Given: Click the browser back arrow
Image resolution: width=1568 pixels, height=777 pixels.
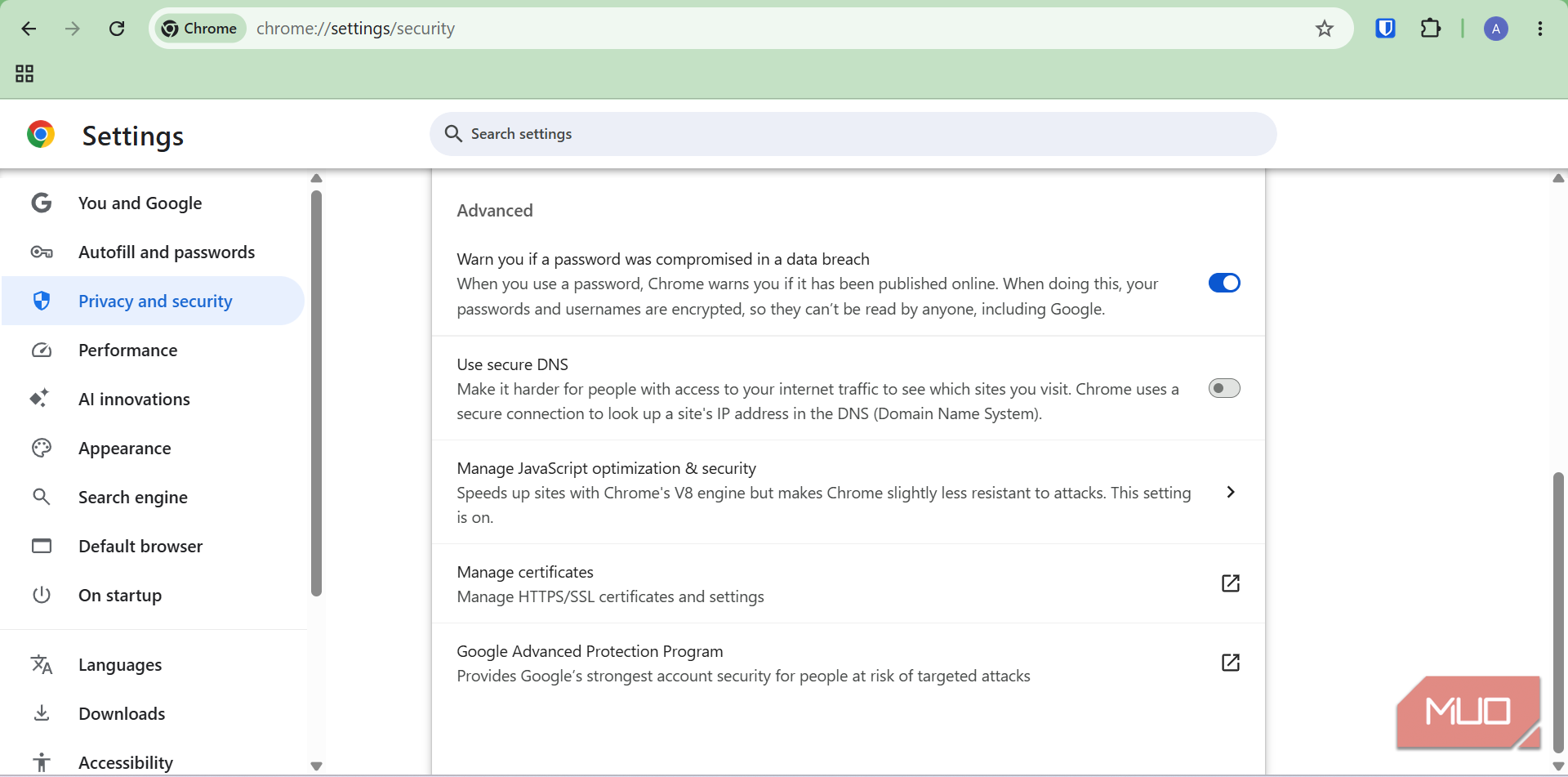Looking at the screenshot, I should coord(29,29).
